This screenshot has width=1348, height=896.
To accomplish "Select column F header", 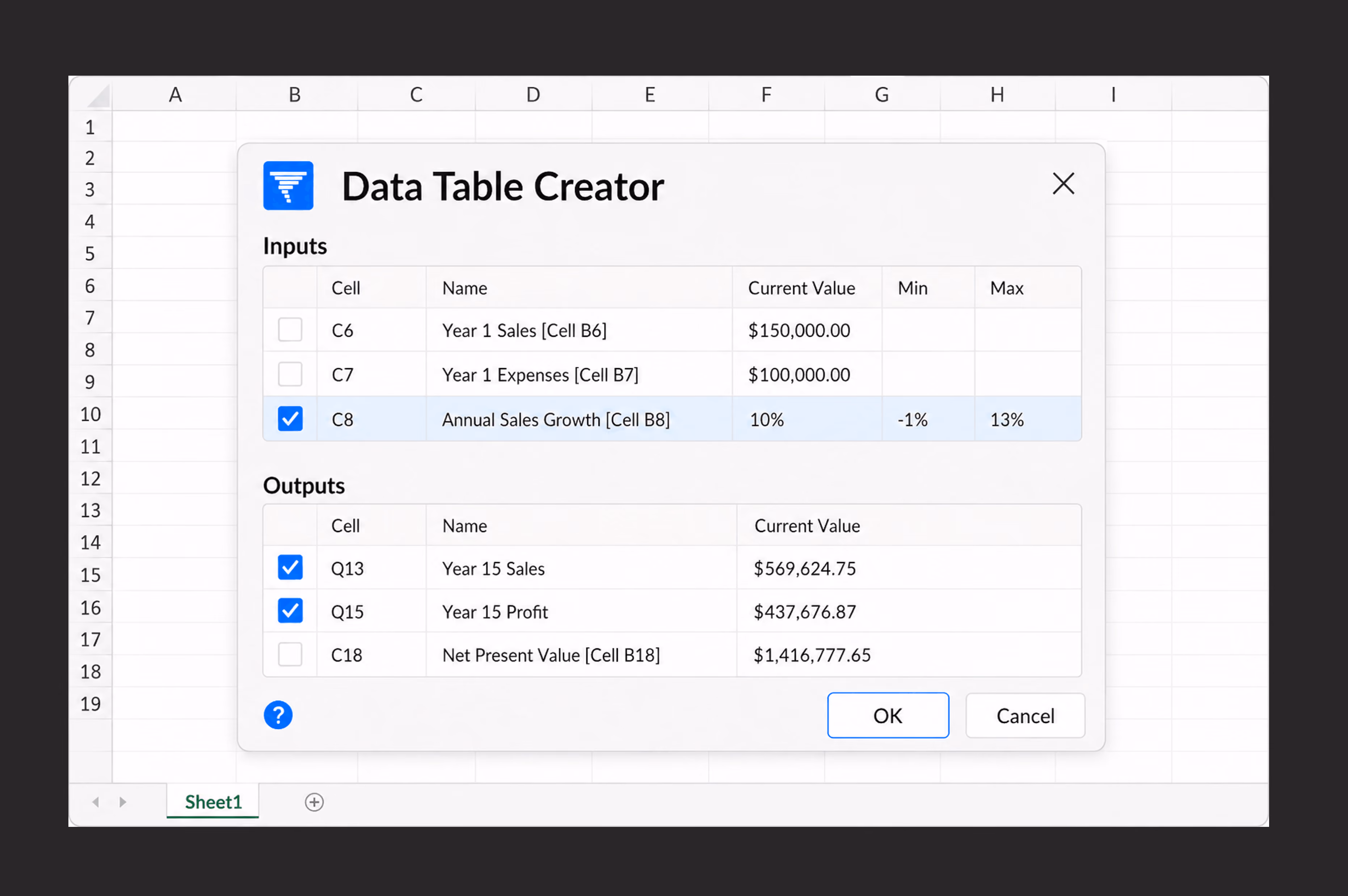I will coord(766,94).
